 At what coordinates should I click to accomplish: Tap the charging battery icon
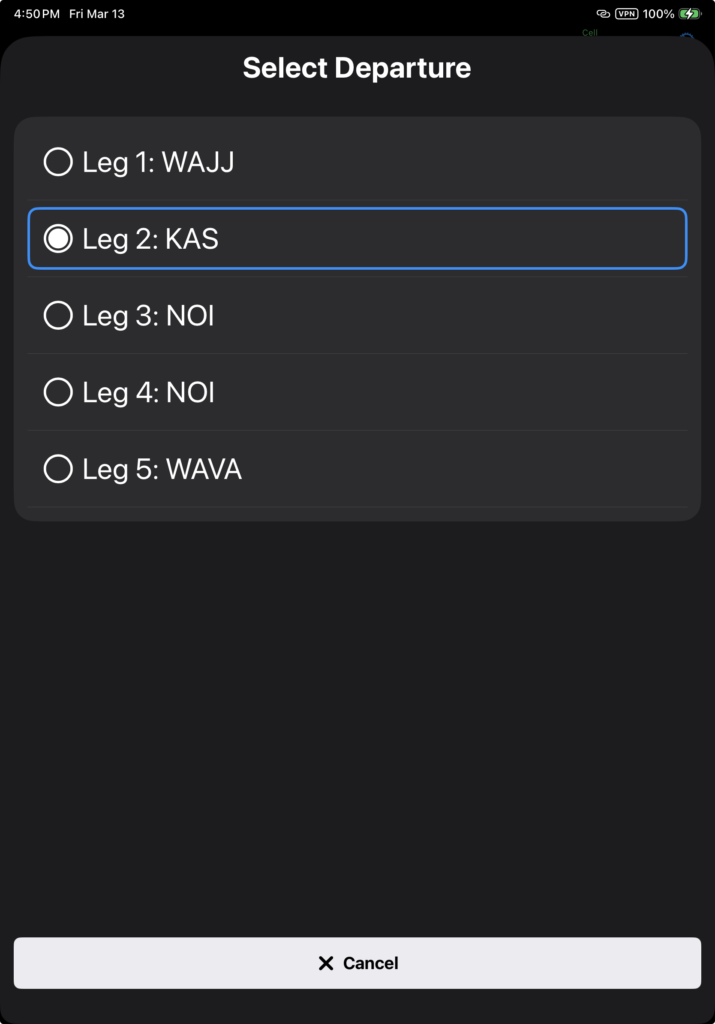click(690, 14)
